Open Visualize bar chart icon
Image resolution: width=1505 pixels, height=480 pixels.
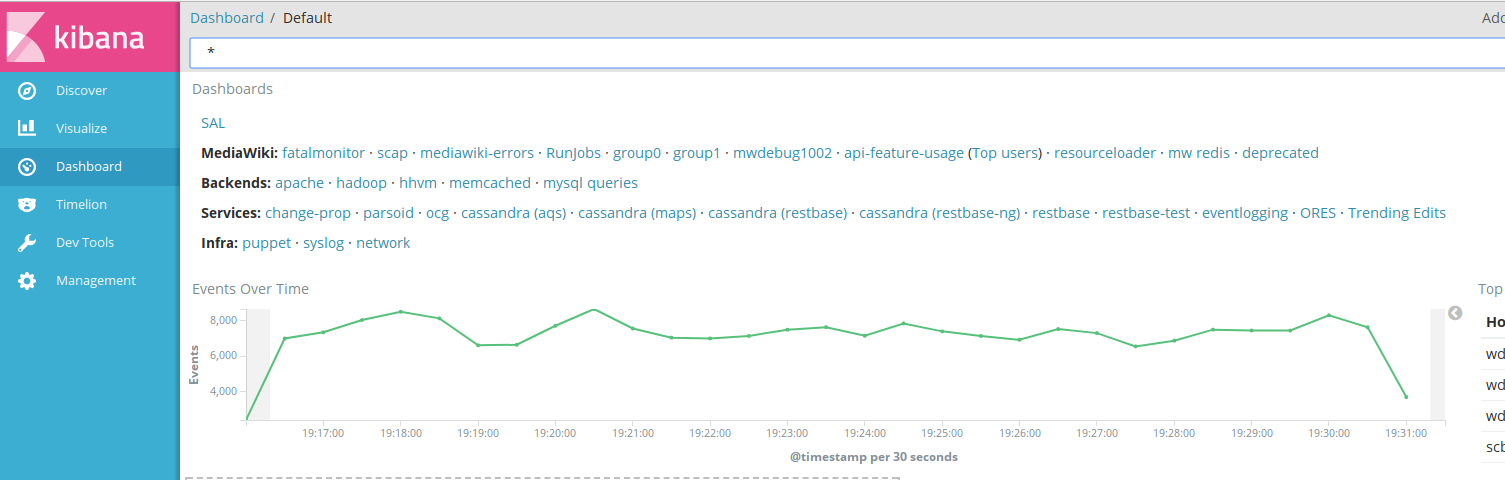(x=27, y=129)
